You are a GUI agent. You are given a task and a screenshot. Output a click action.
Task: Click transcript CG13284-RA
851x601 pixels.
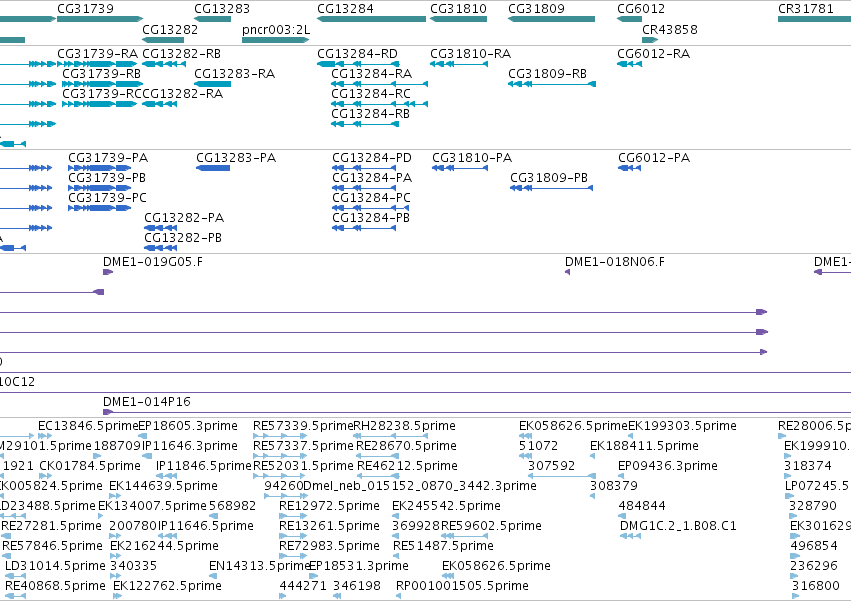pos(371,74)
